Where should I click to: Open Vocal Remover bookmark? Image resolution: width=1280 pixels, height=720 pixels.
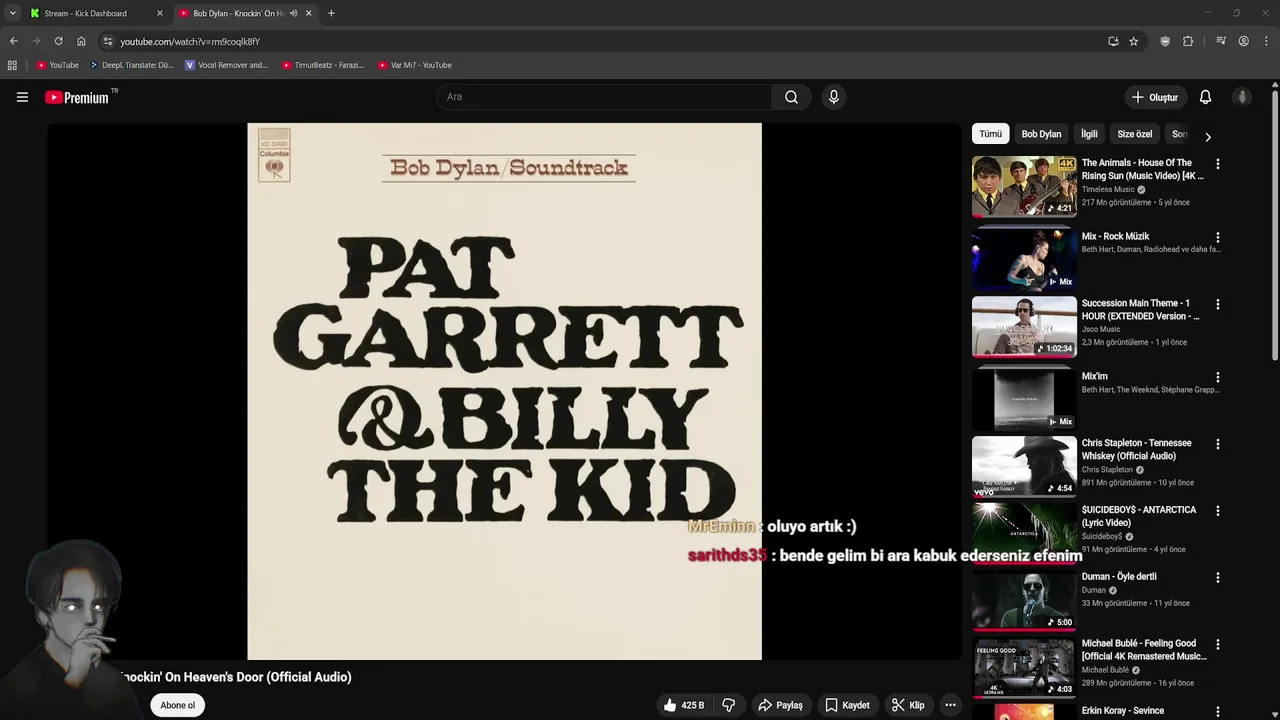point(226,65)
